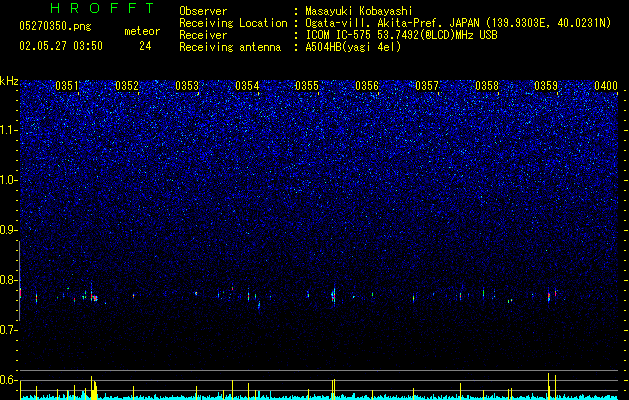
Task: Click the Ogata-vill. Akita-Pref. JAPAN location text
Action: [x=458, y=23]
